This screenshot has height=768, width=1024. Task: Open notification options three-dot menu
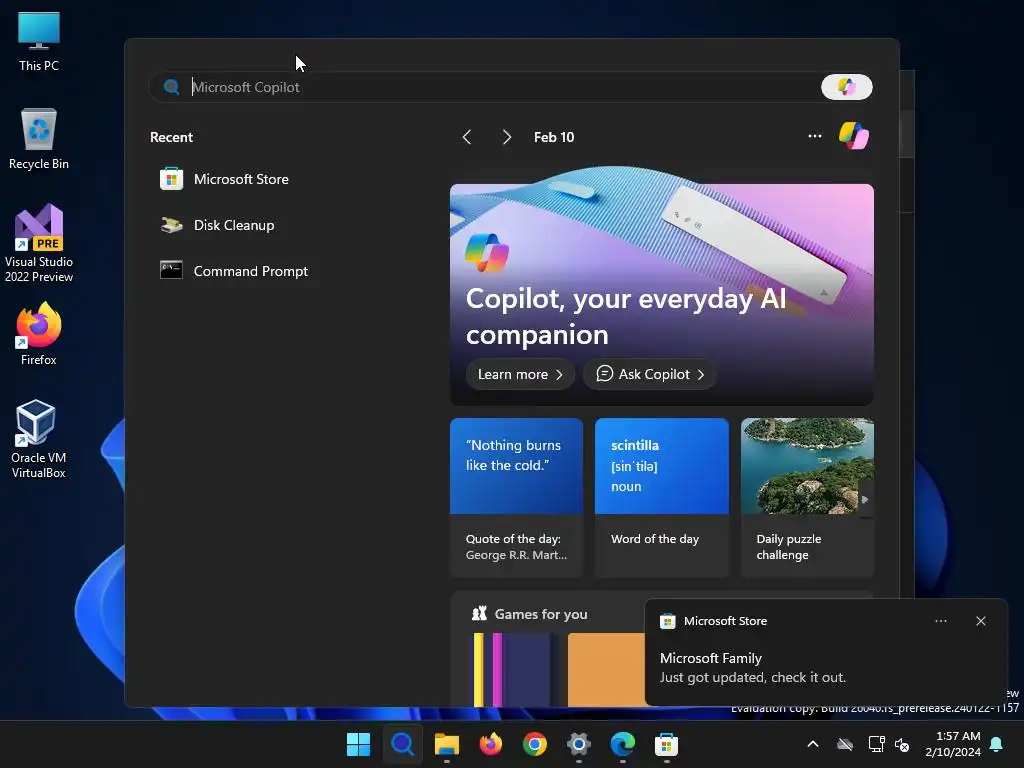click(x=940, y=621)
